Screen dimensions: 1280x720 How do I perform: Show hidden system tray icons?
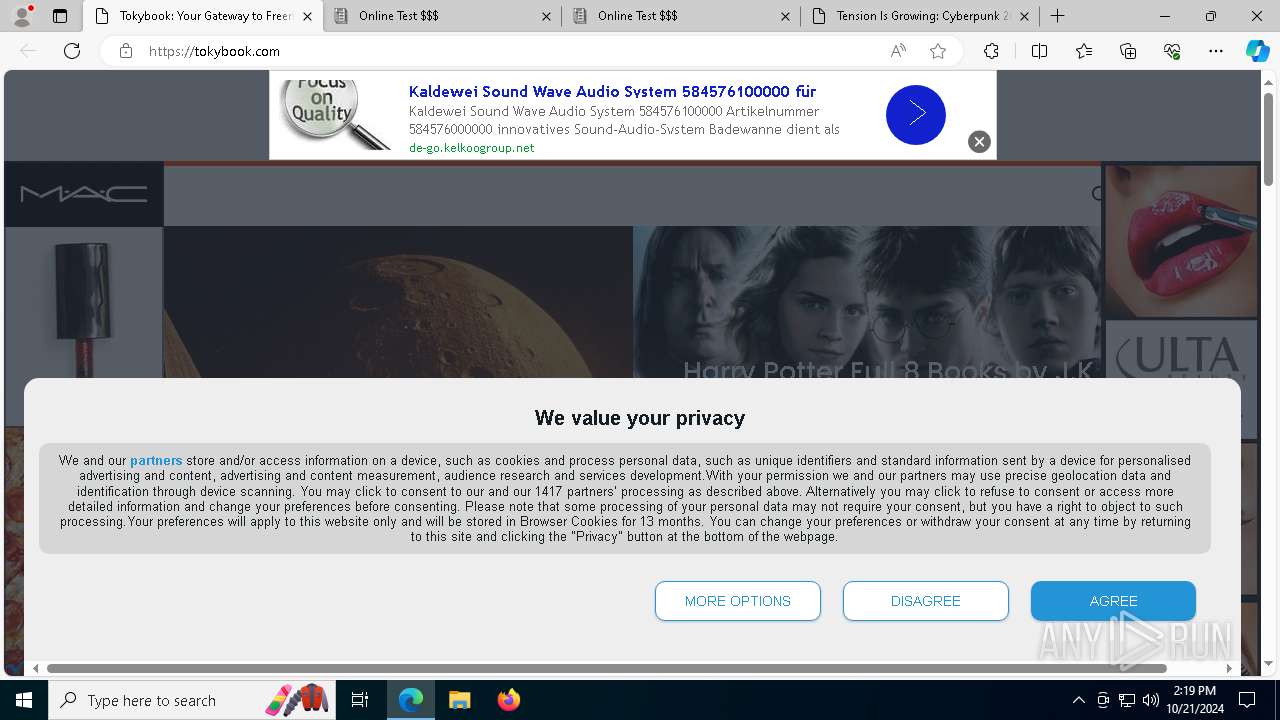pos(1078,700)
